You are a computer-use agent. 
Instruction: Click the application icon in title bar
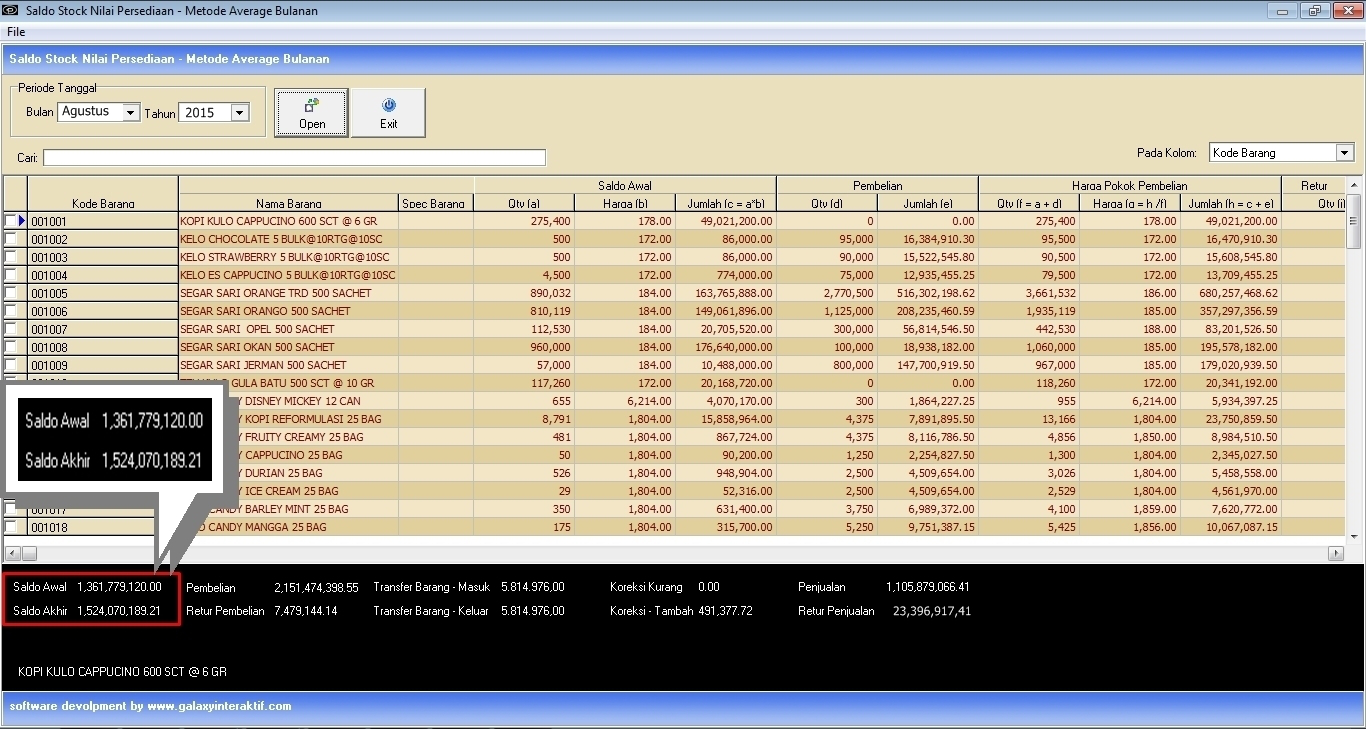(x=11, y=11)
